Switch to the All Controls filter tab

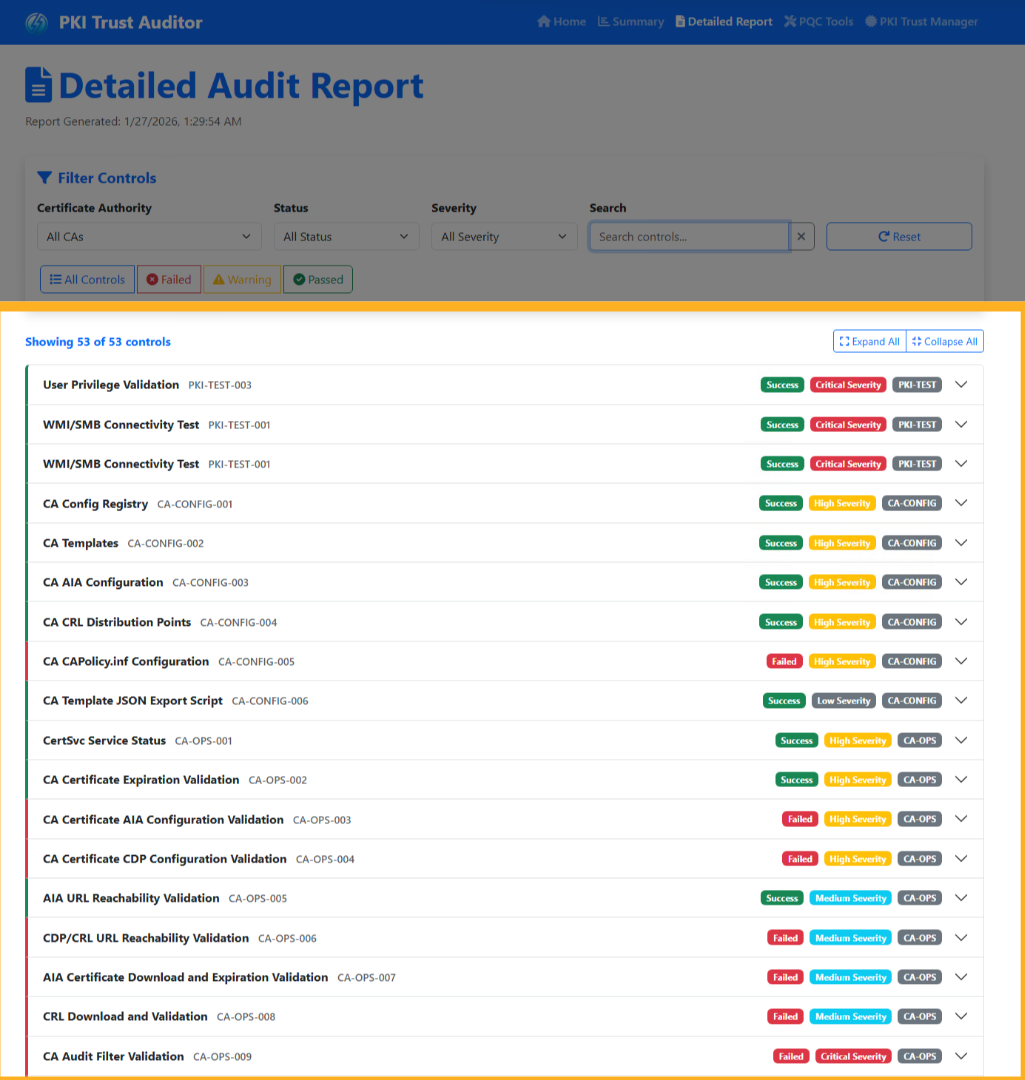point(87,279)
